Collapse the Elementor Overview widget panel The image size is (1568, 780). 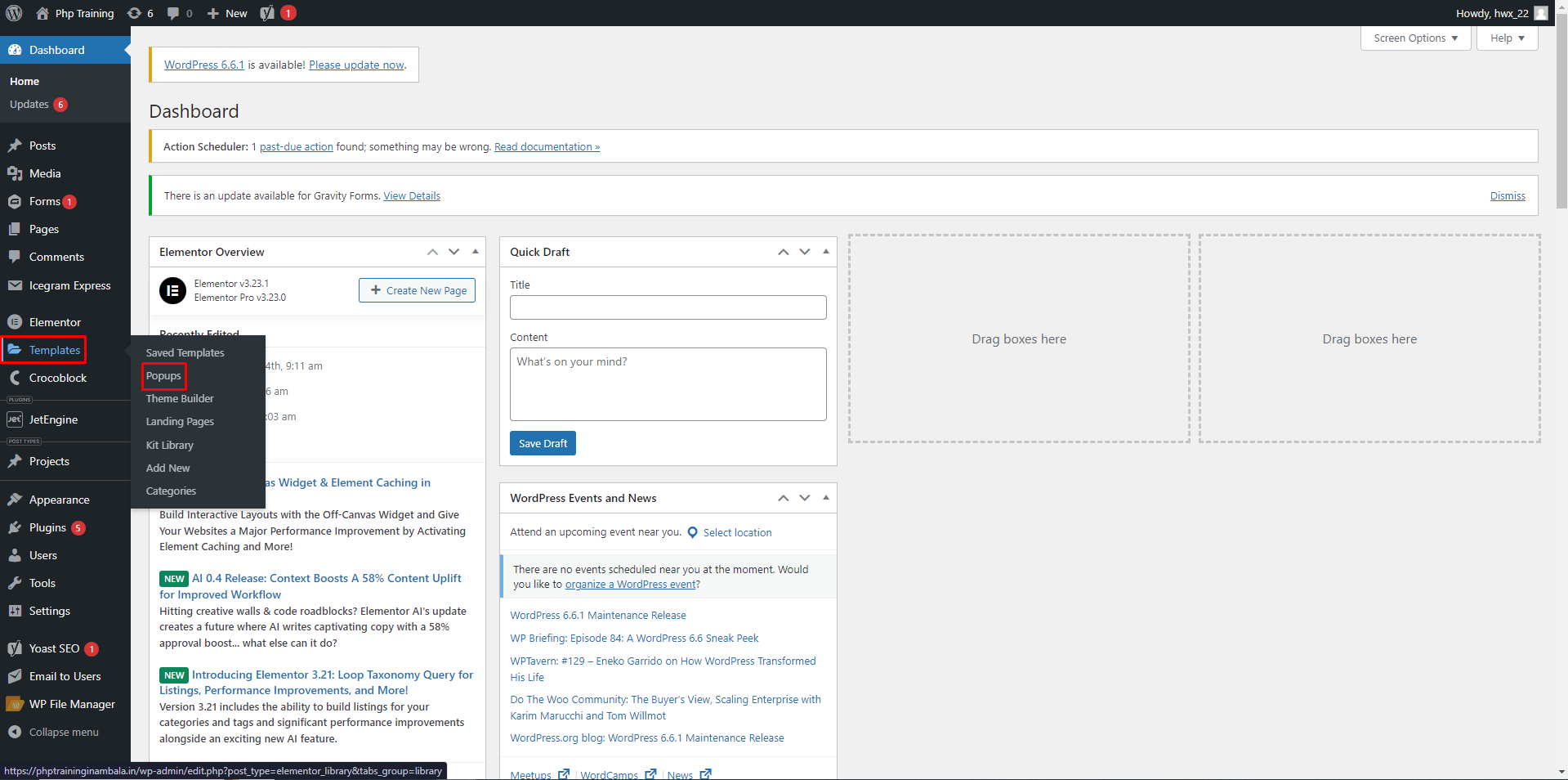(x=476, y=252)
